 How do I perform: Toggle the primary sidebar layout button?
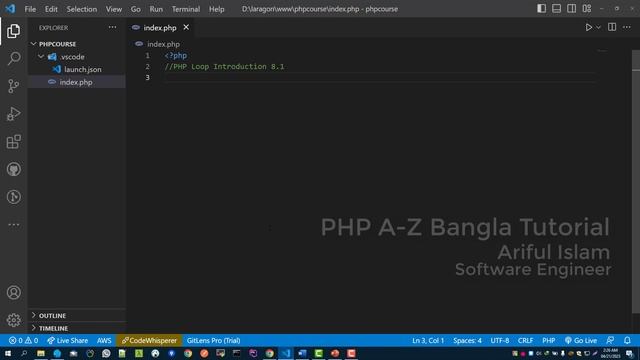541,9
